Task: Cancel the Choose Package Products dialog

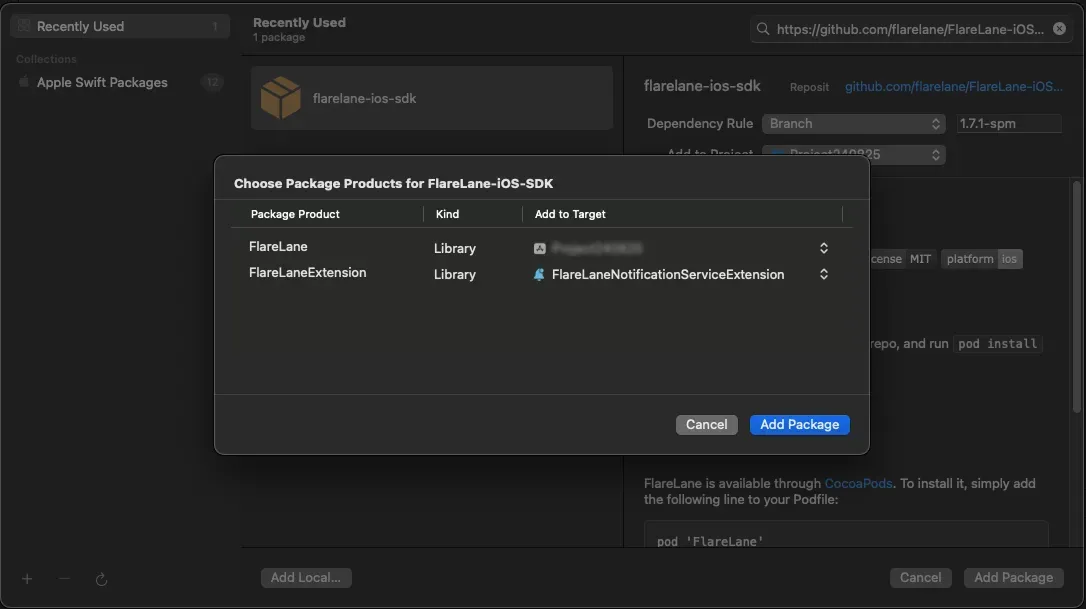Action: 706,425
